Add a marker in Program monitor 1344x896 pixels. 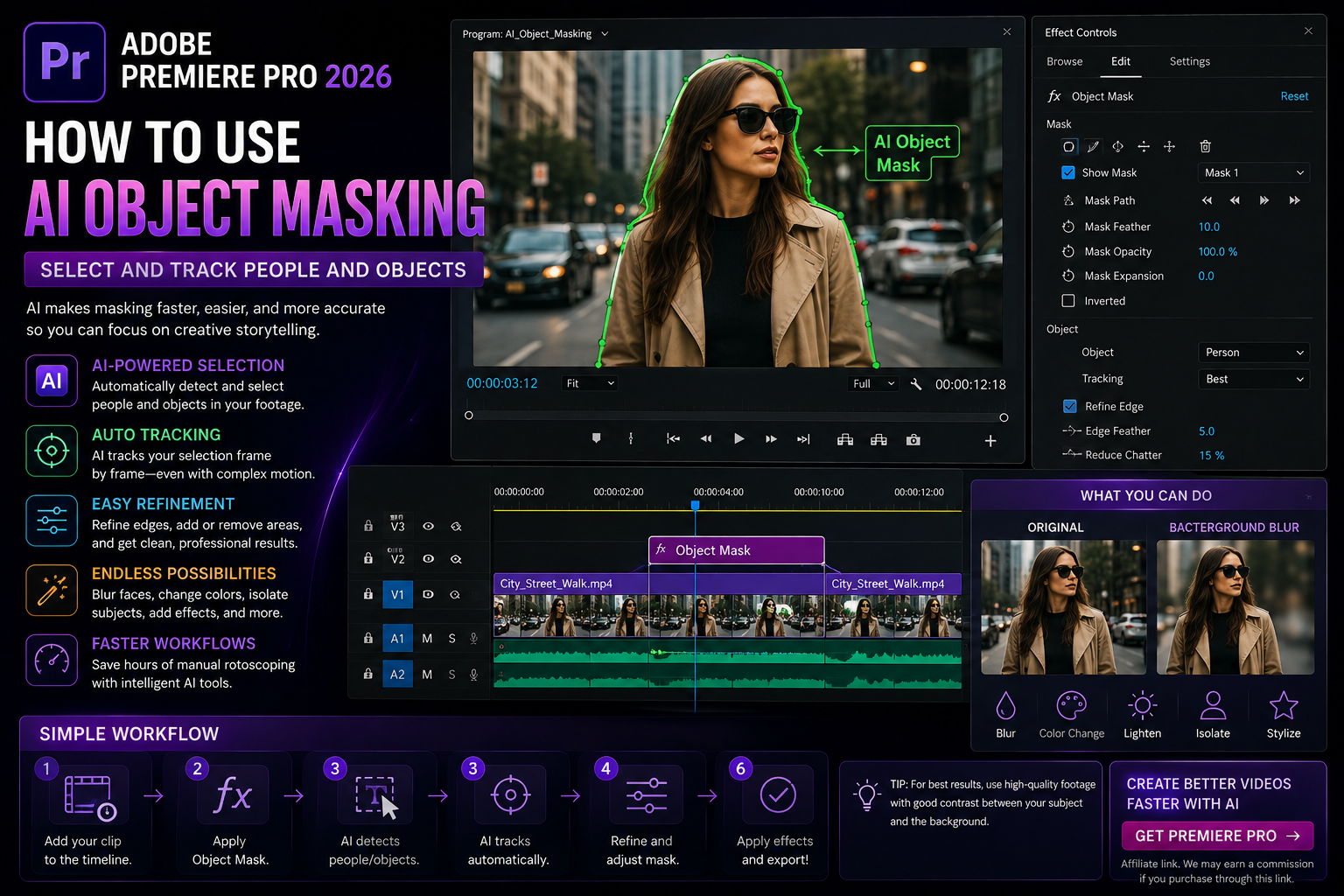tap(597, 438)
